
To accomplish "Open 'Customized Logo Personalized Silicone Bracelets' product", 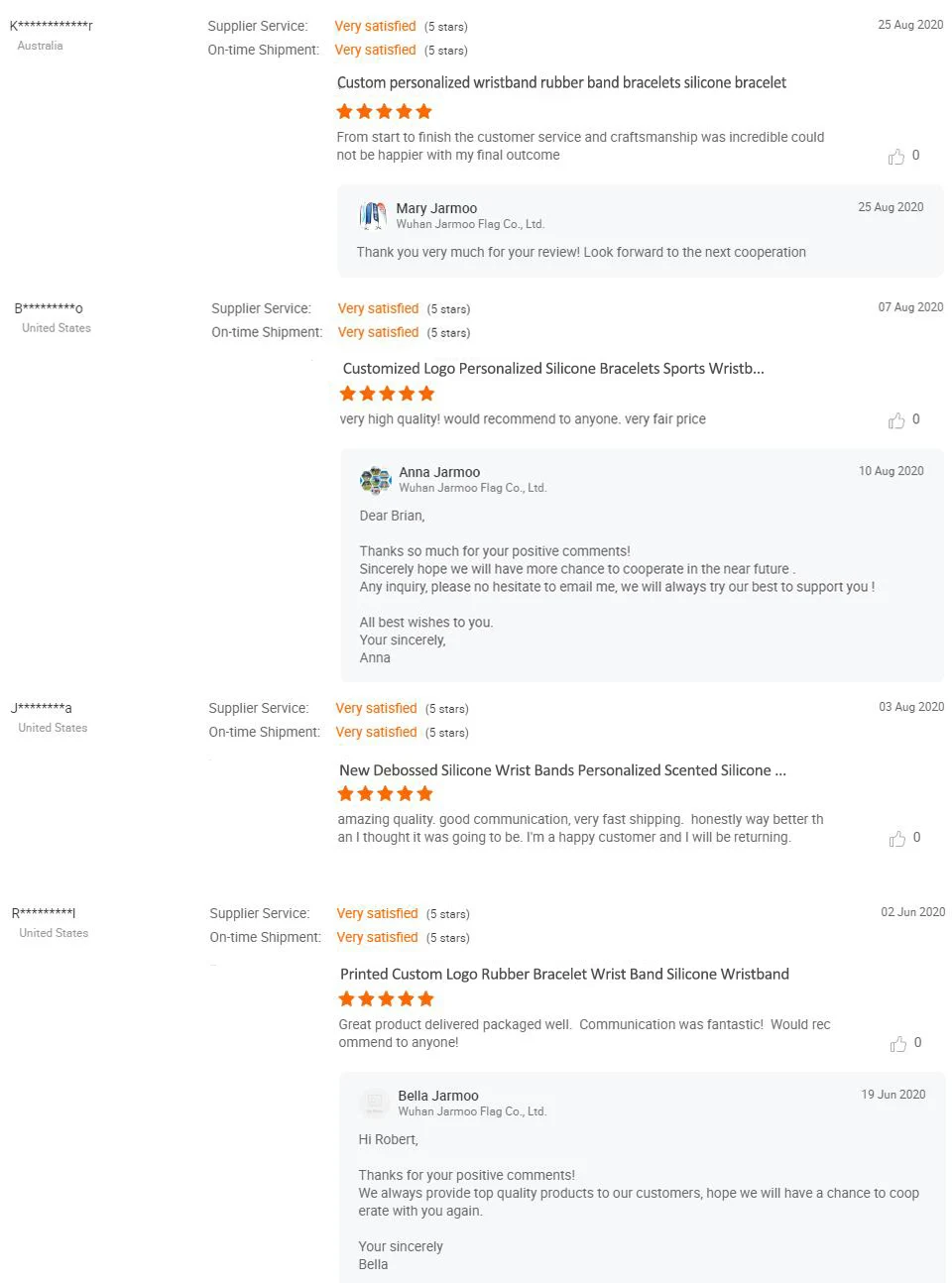I will [553, 369].
